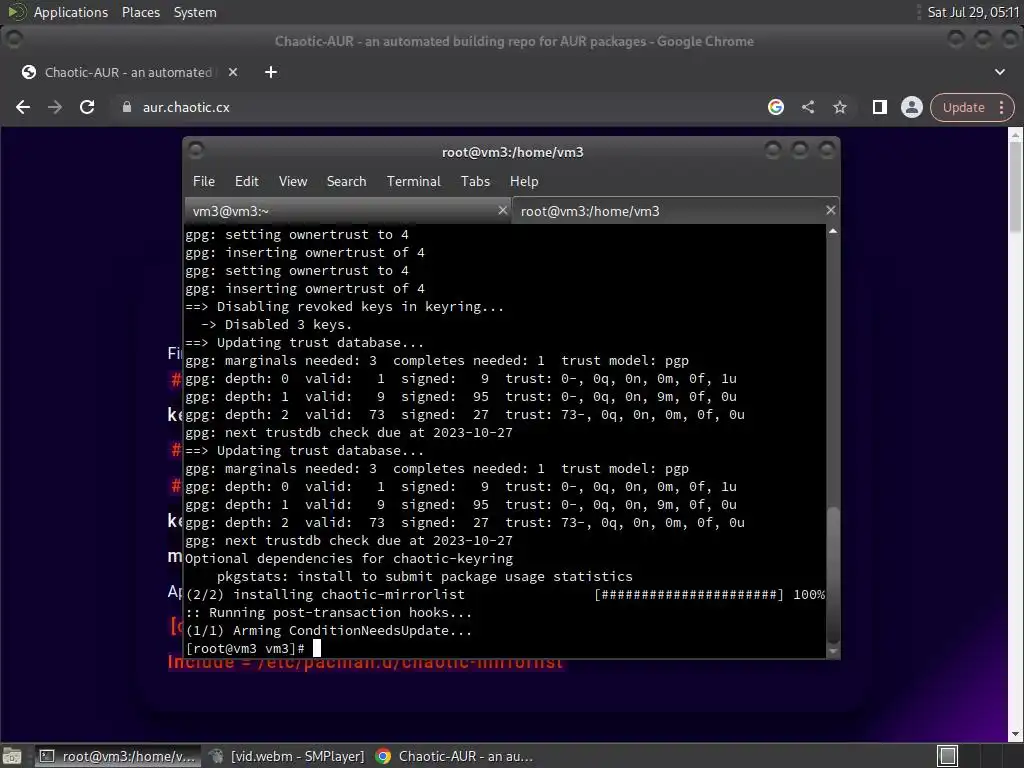Close the Chaotic-AUR browser tab
Viewport: 1024px width, 768px height.
233,72
